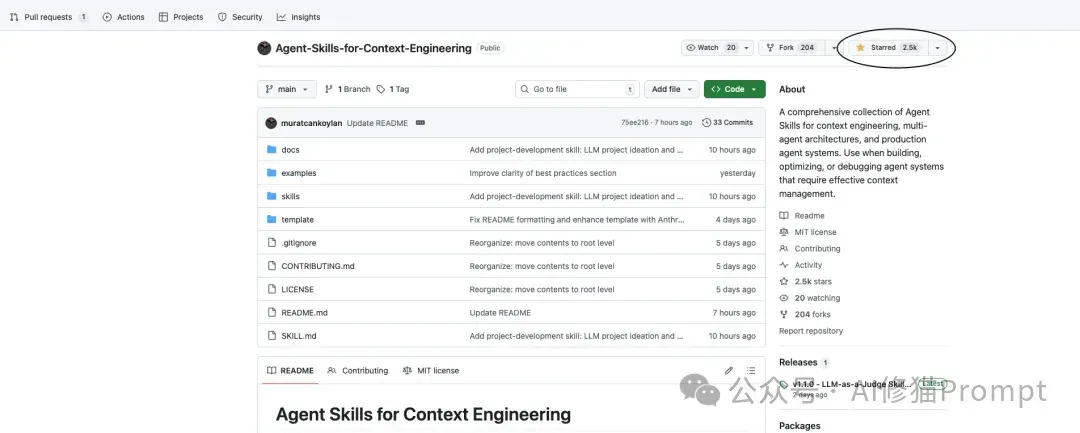
Task: Click the pencil icon to edit the README
Action: click(729, 370)
